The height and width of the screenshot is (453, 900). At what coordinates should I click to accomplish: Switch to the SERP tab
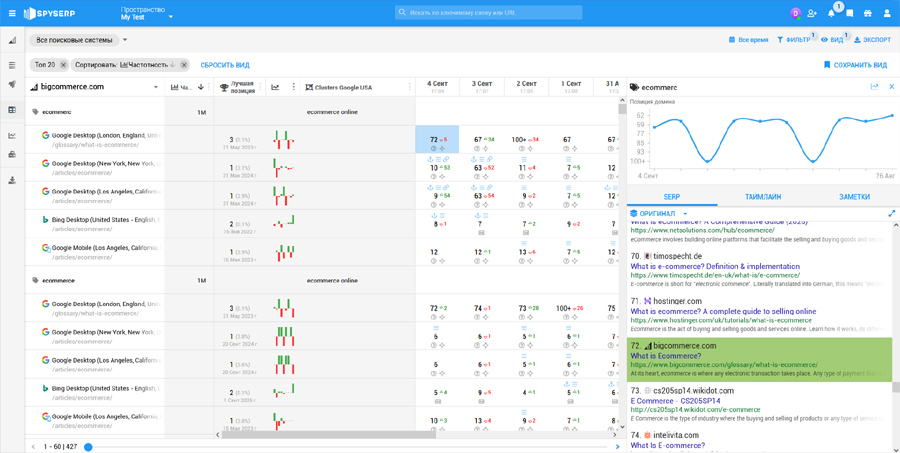pos(672,196)
